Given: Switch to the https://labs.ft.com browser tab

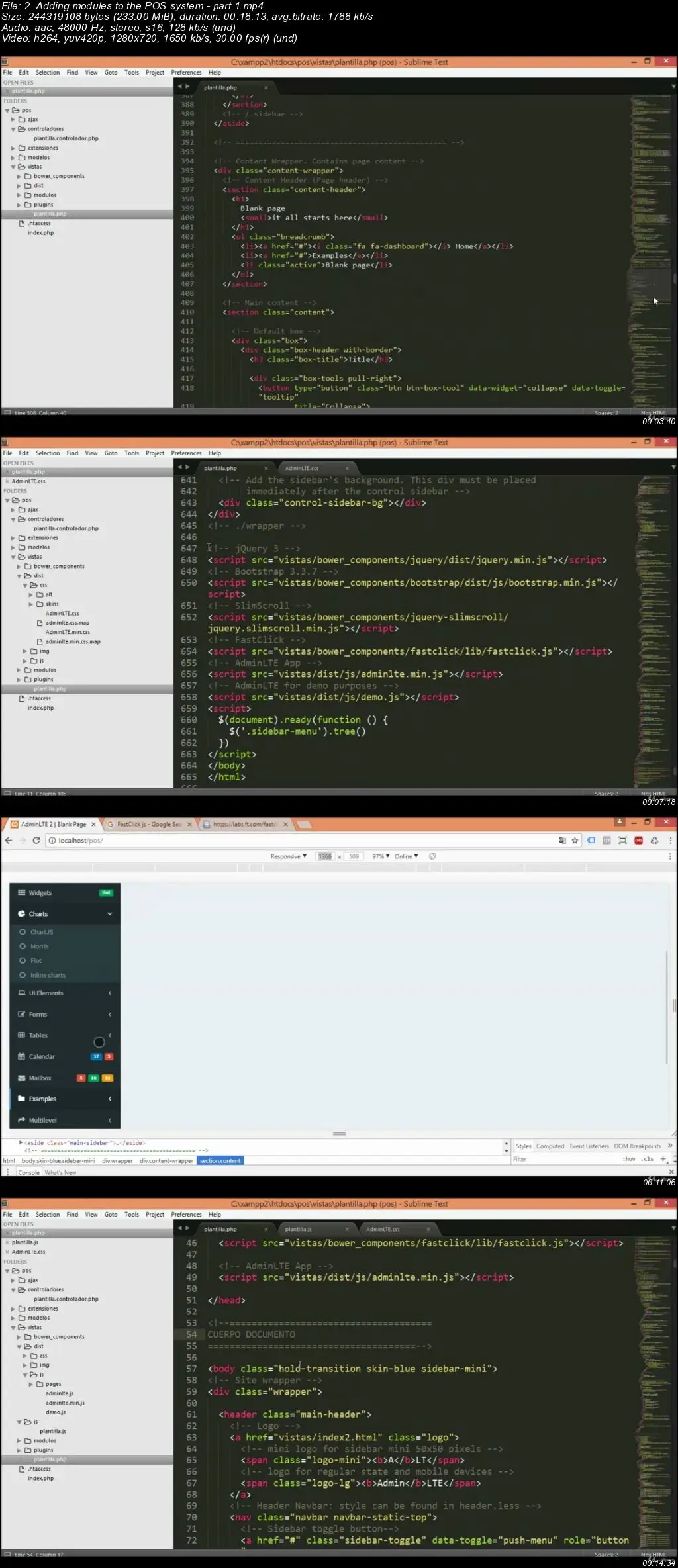Looking at the screenshot, I should tap(244, 824).
